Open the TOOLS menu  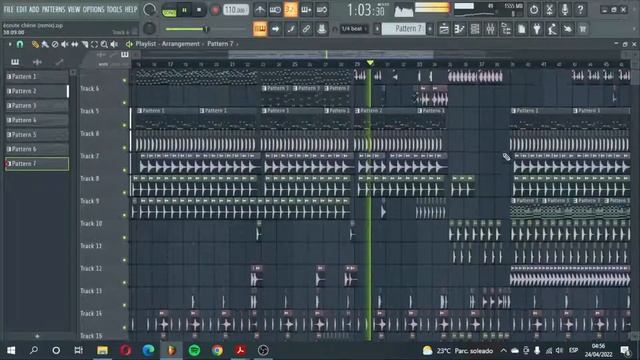[114, 9]
